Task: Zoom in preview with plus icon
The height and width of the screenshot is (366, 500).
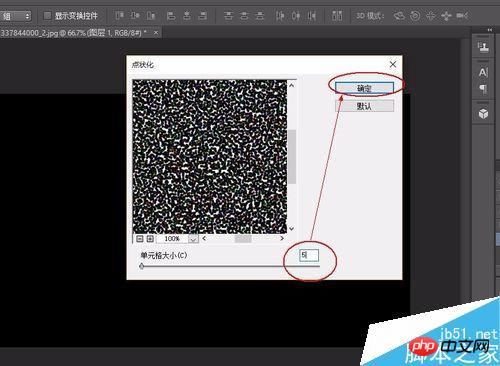Action: click(x=150, y=239)
